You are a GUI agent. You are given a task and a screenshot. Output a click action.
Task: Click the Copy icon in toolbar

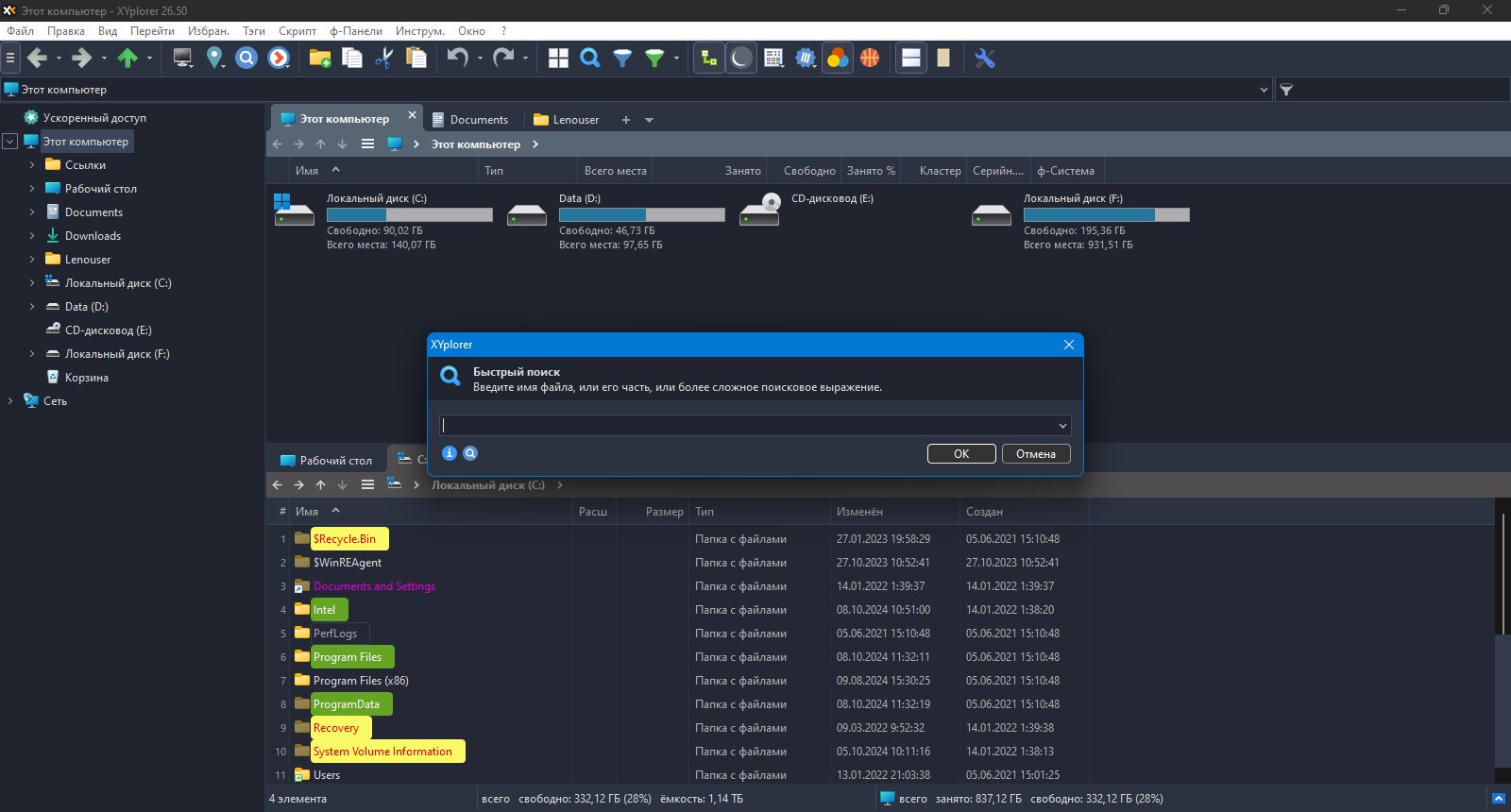(352, 59)
